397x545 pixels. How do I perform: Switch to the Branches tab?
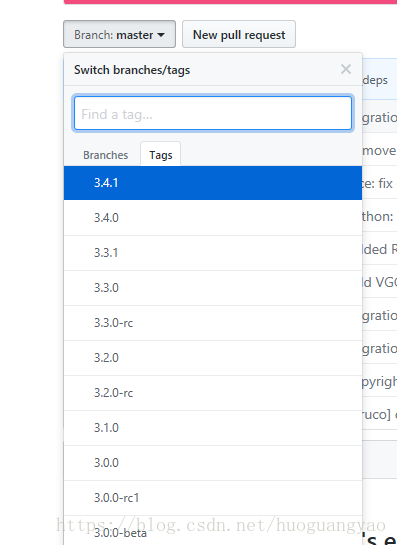click(105, 155)
